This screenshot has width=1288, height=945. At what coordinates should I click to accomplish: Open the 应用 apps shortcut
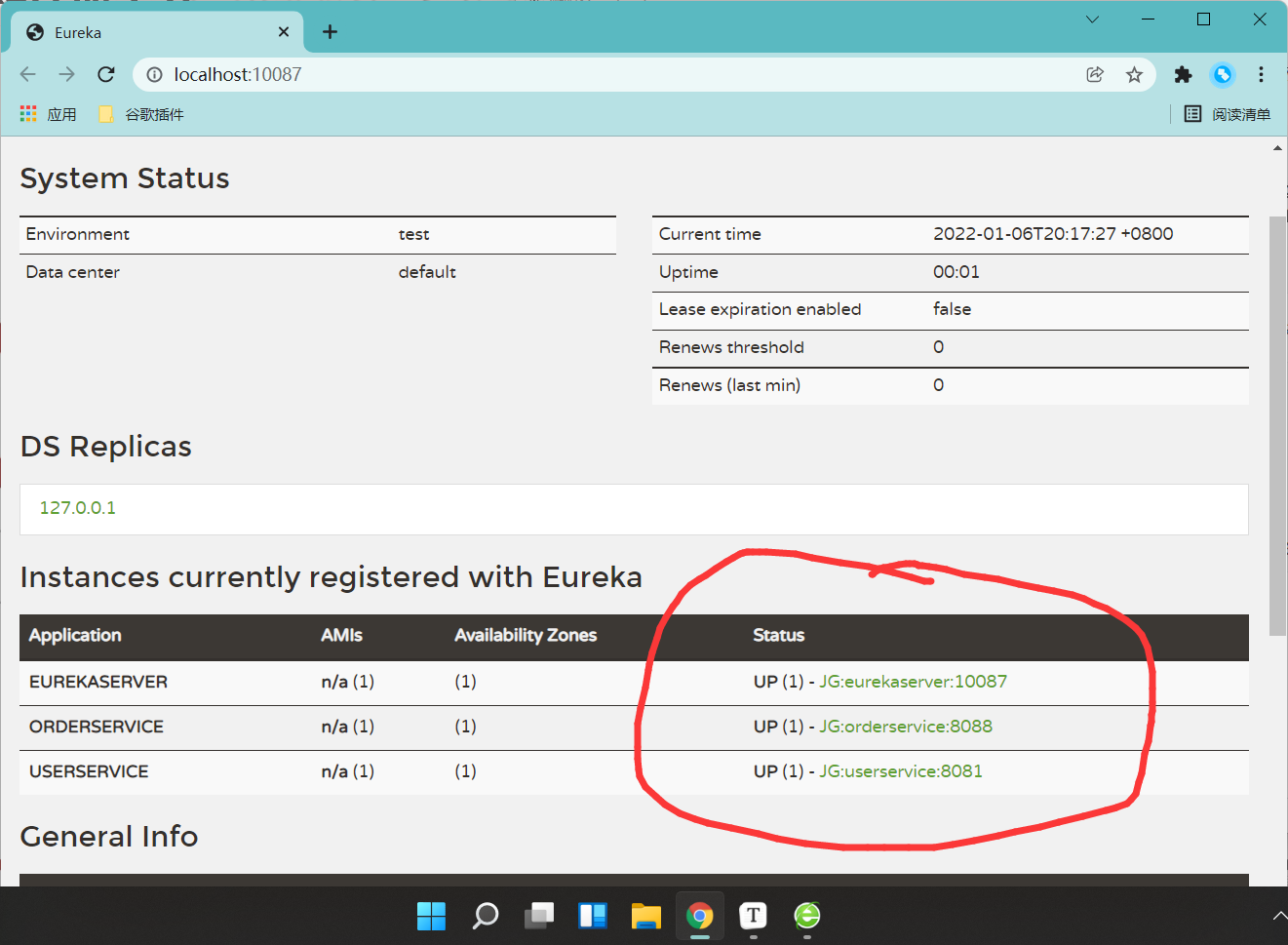coord(48,114)
